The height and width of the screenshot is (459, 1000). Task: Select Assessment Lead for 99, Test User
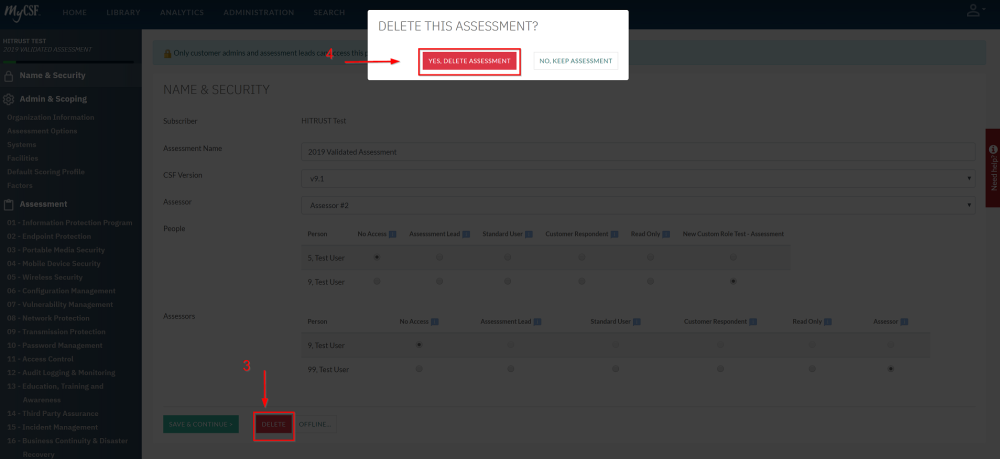click(510, 369)
